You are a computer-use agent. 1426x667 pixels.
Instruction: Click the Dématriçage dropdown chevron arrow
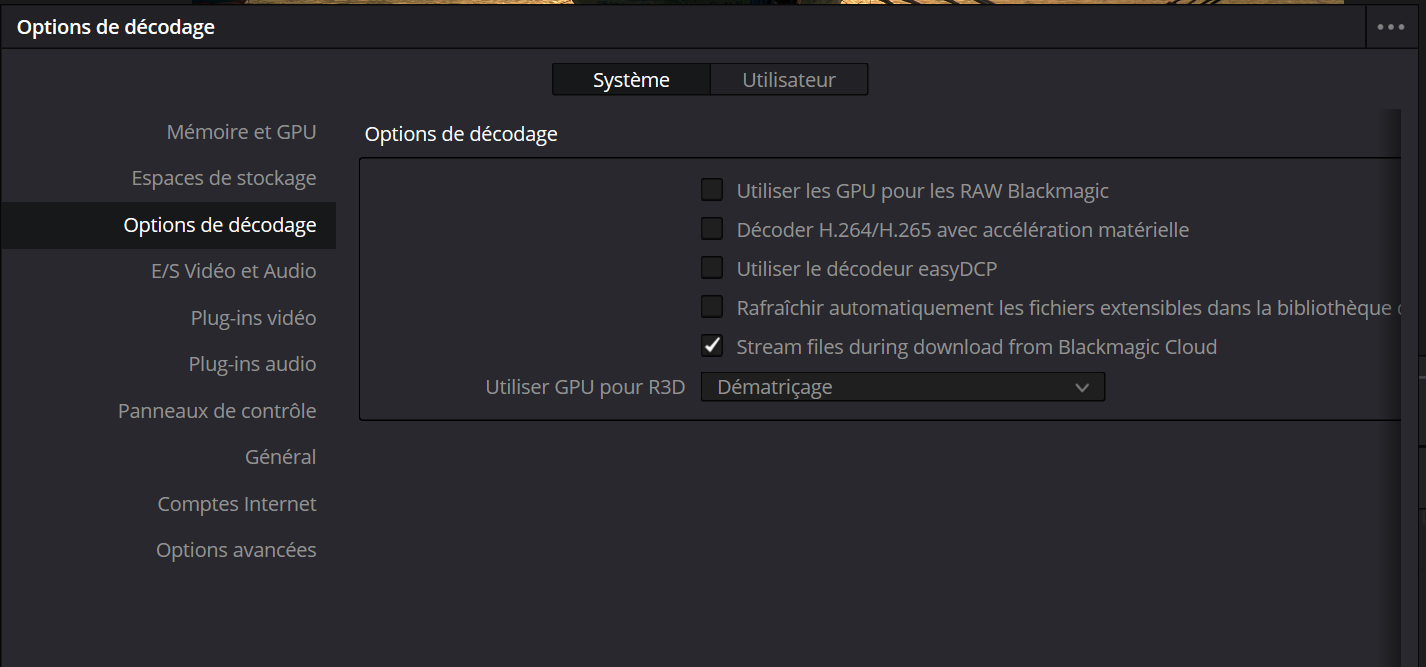[1081, 387]
